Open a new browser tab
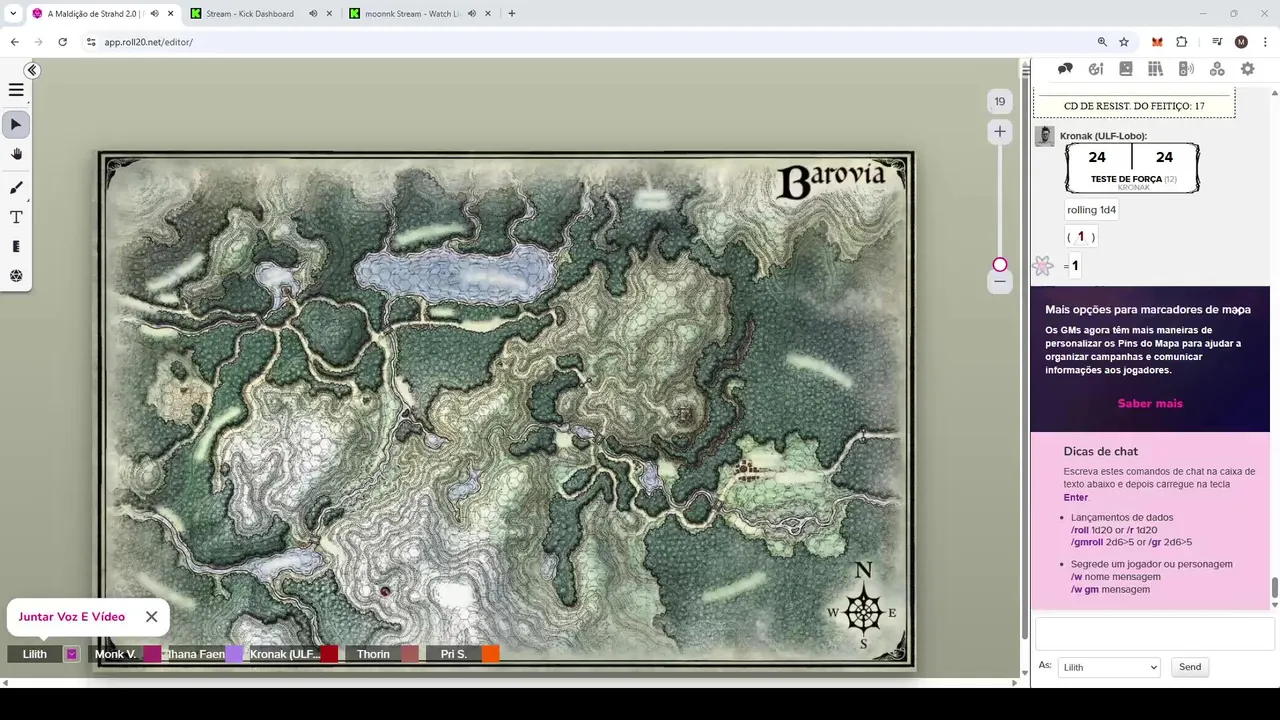This screenshot has height=720, width=1280. click(x=511, y=14)
